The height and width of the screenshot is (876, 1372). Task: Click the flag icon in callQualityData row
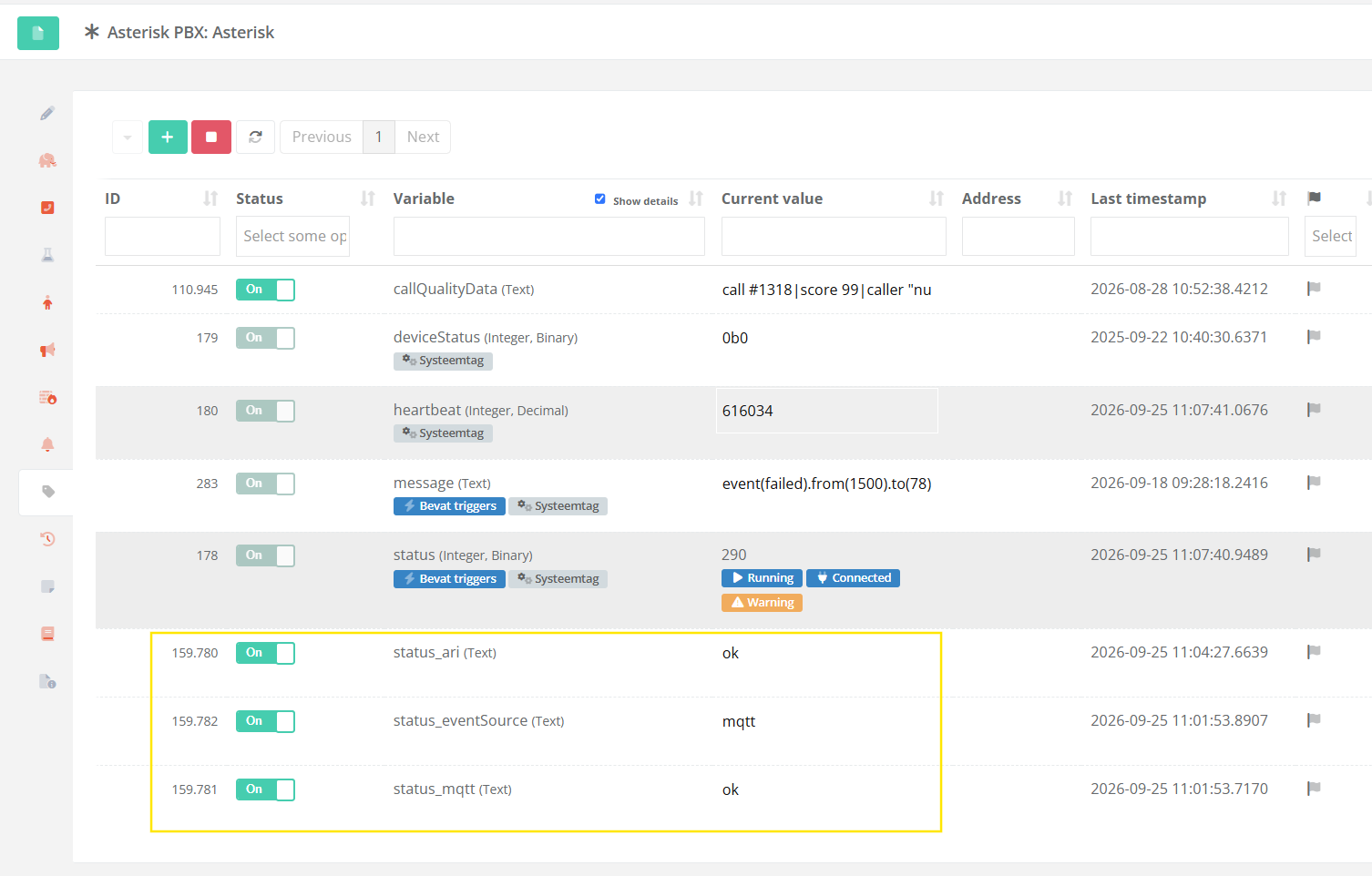[1314, 289]
